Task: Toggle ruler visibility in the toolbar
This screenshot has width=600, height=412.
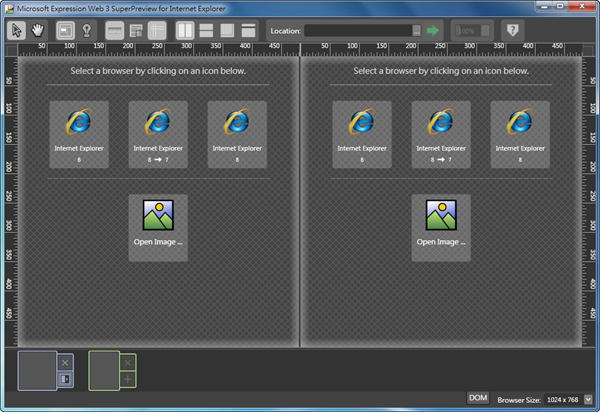Action: point(115,30)
